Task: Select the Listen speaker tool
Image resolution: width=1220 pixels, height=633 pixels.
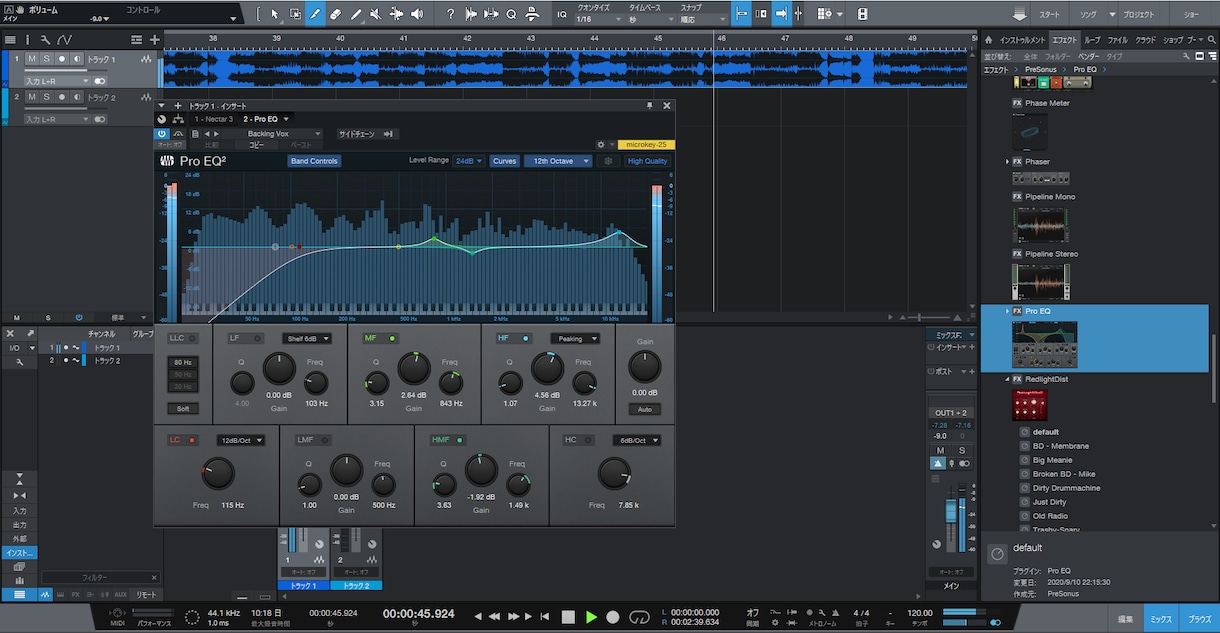Action: 416,14
